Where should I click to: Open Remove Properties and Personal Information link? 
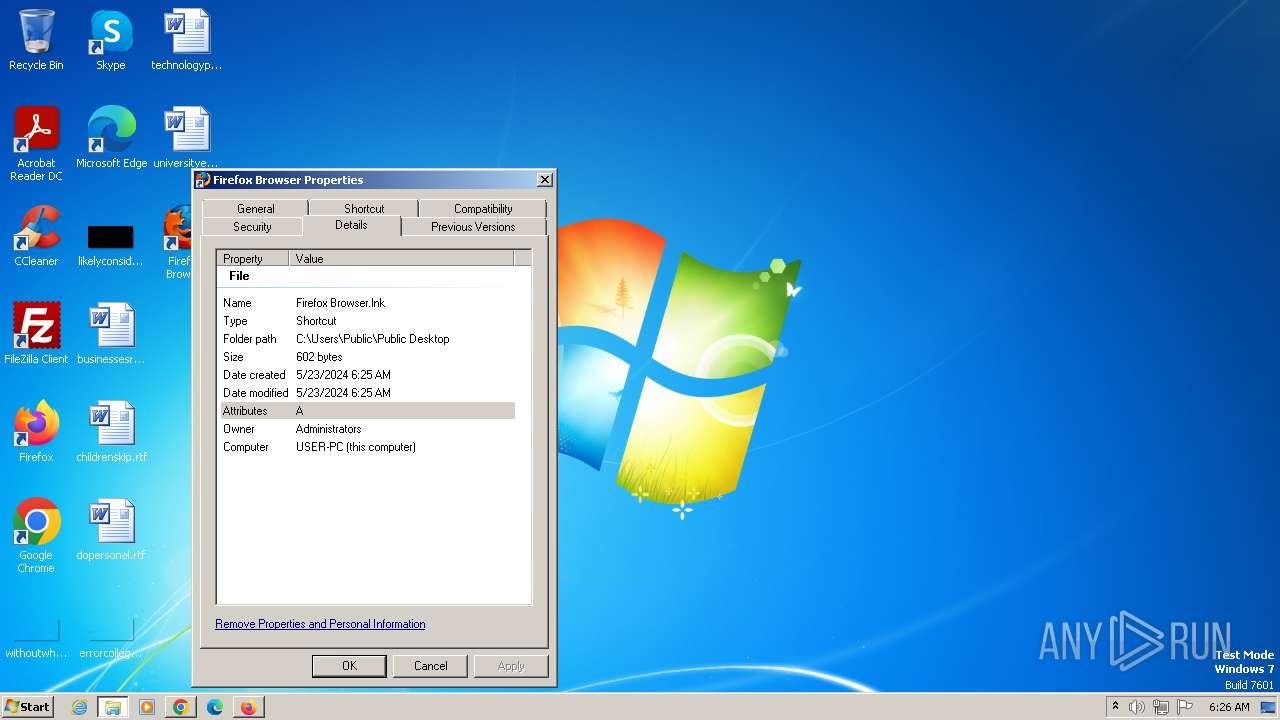[320, 624]
